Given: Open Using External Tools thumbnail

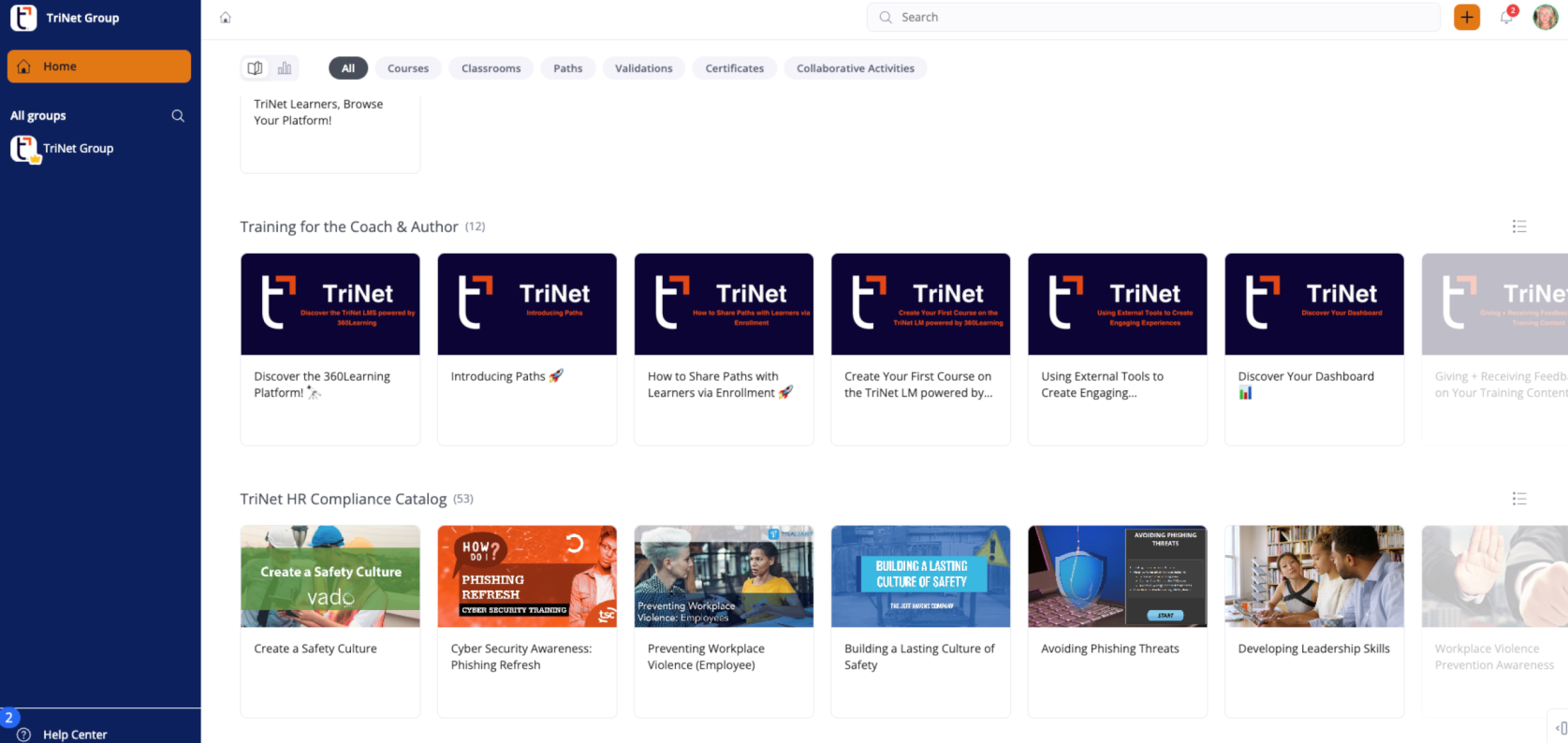Looking at the screenshot, I should (1118, 304).
